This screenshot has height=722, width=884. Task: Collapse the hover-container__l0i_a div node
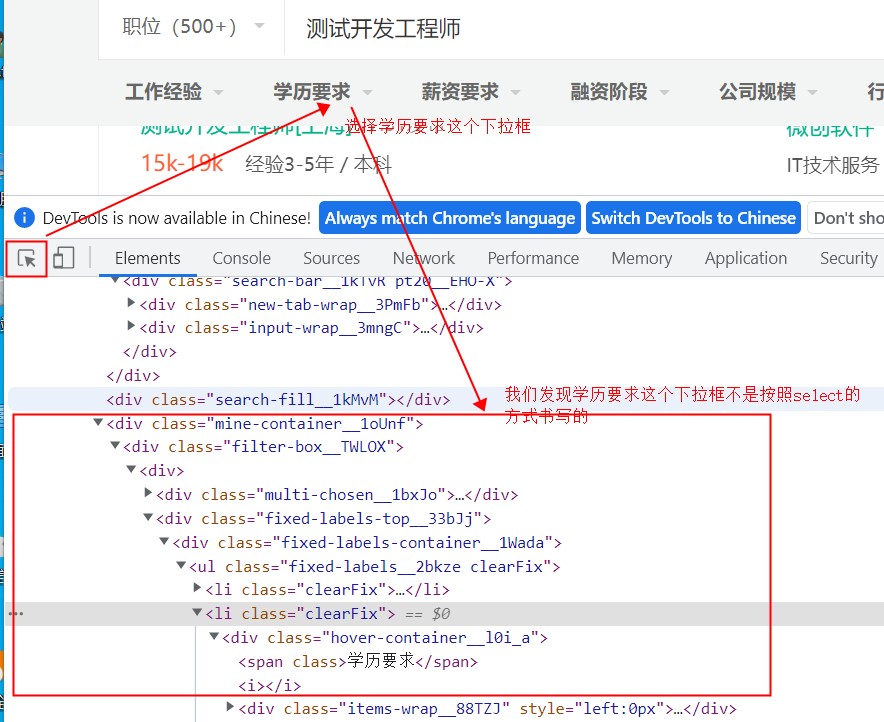coord(214,636)
